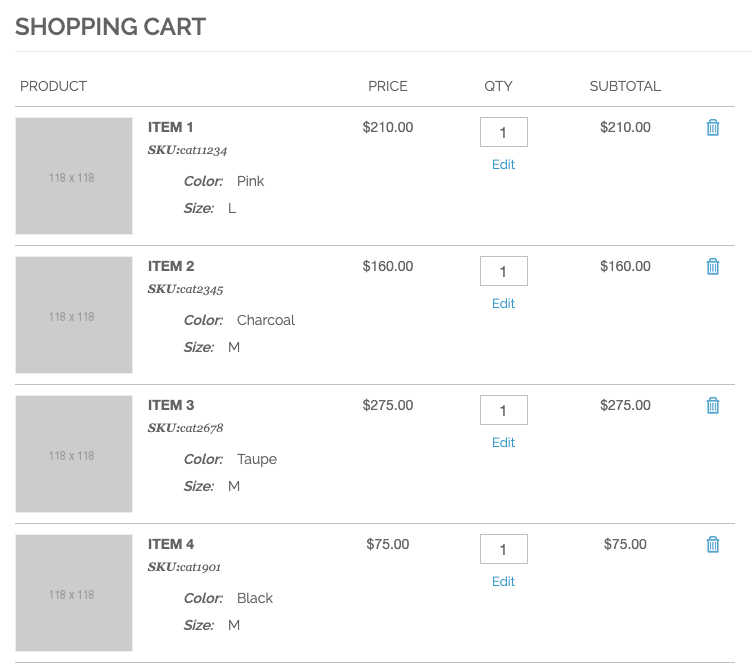
Task: Click the Item 2 product image
Action: [x=74, y=315]
